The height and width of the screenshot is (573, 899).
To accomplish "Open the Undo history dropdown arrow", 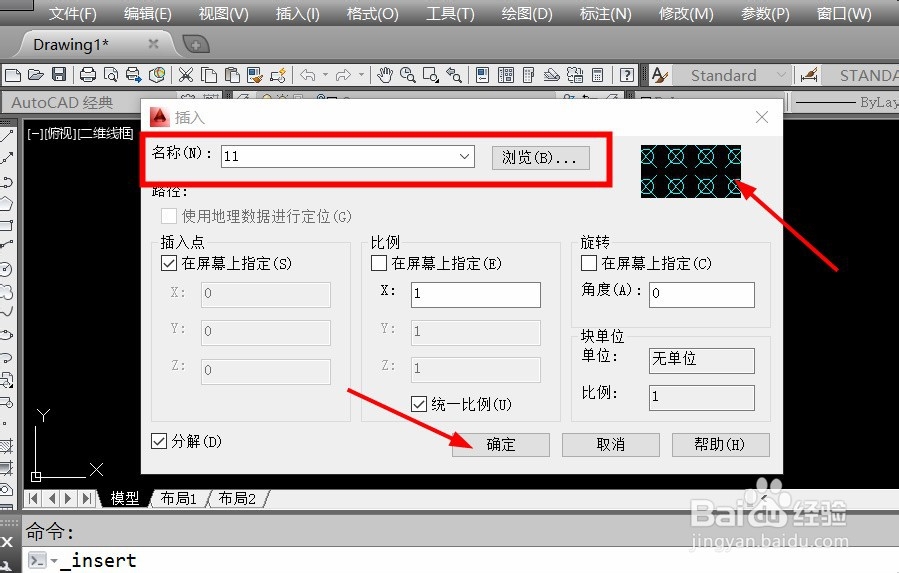I will pyautogui.click(x=325, y=75).
